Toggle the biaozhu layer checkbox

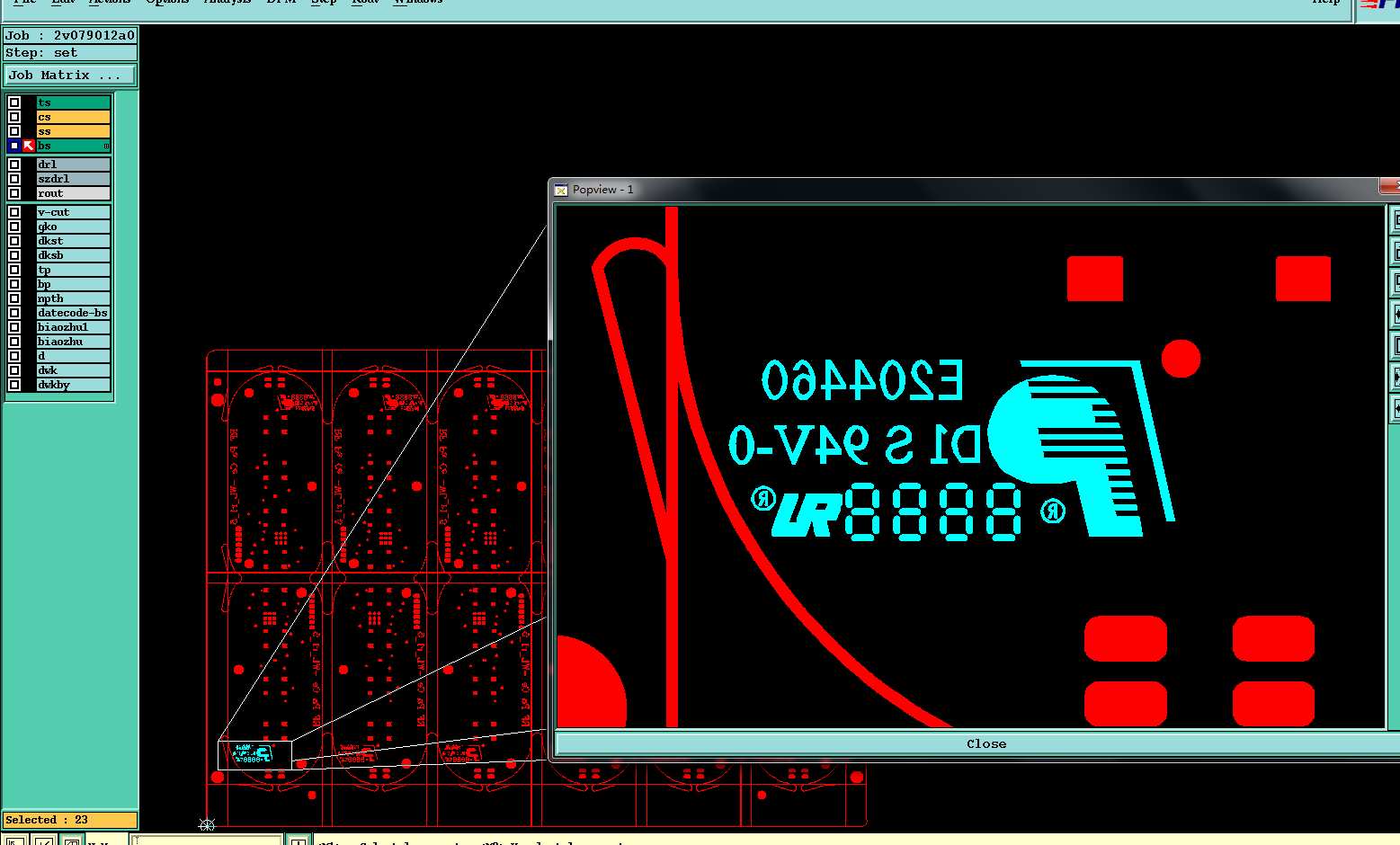14,342
